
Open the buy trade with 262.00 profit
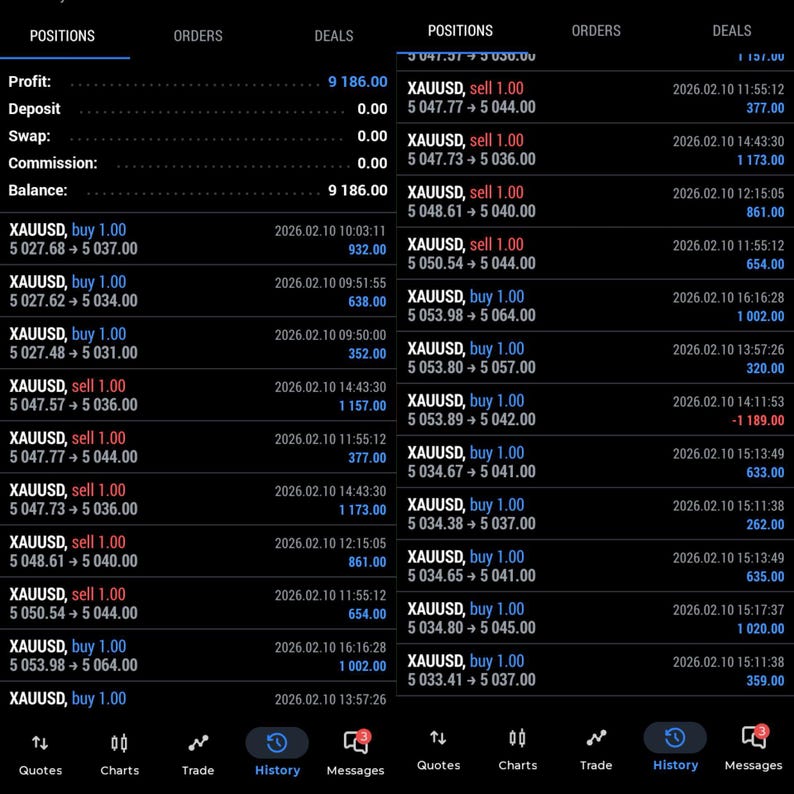tap(596, 514)
